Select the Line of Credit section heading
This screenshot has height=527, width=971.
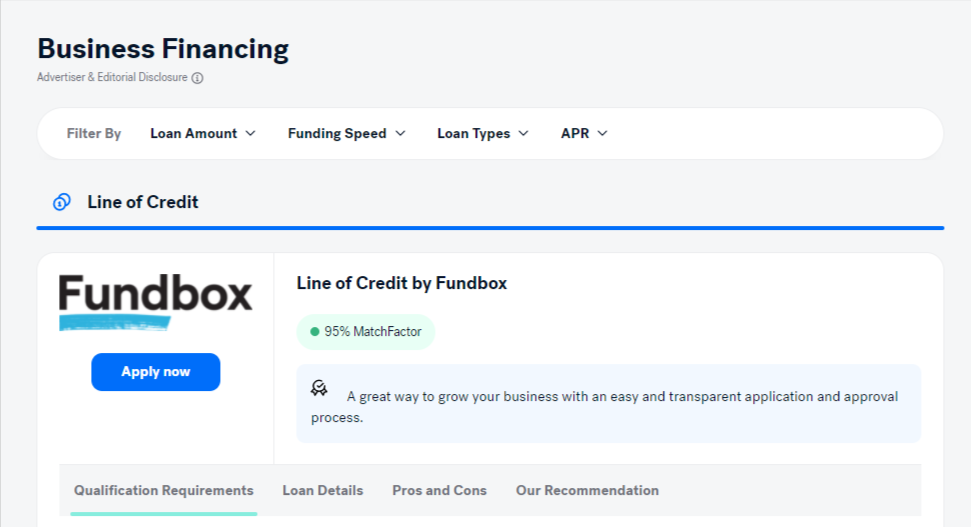pyautogui.click(x=143, y=202)
